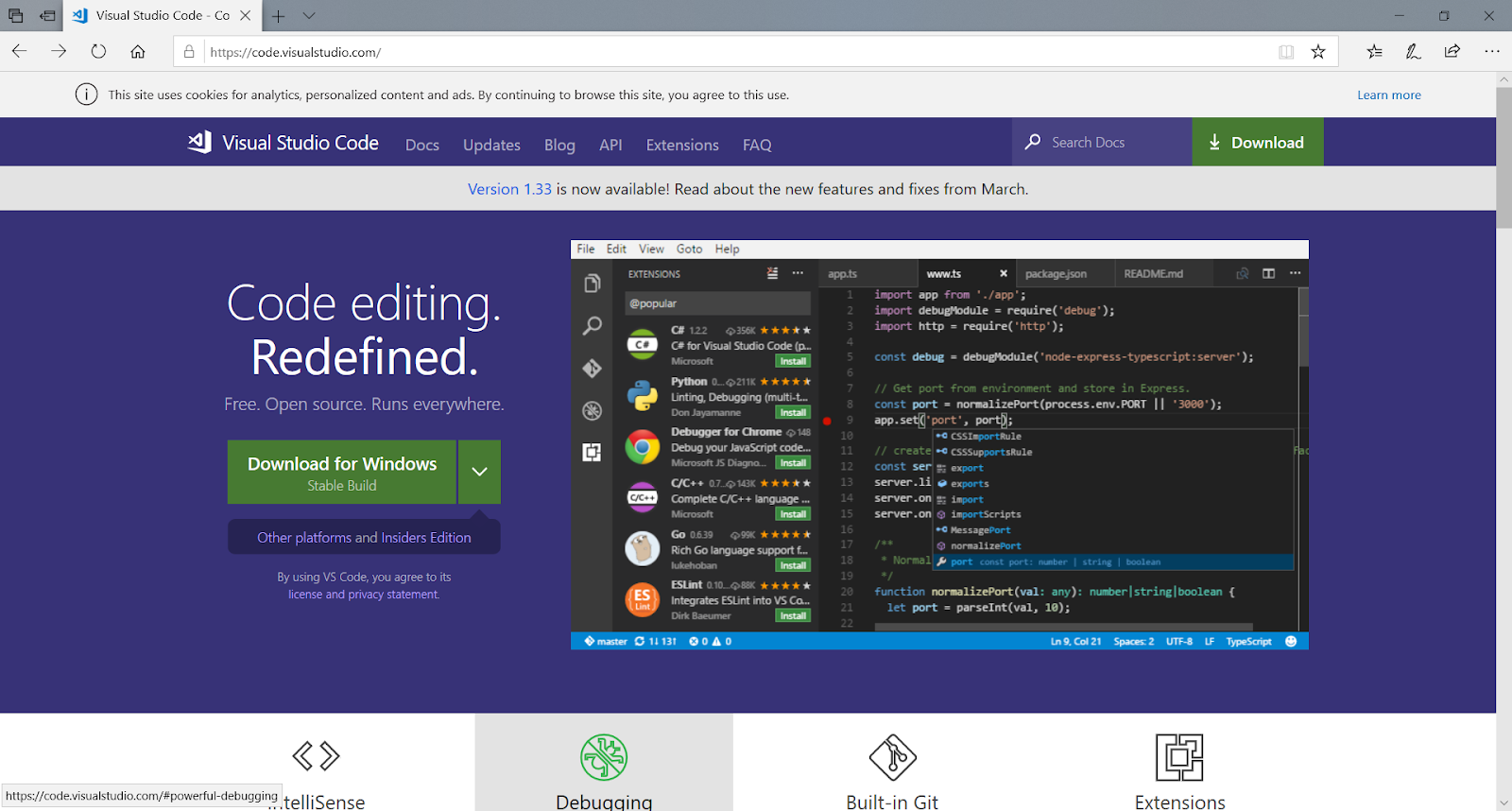Open a new browser tab
Image resolution: width=1512 pixels, height=811 pixels.
point(279,15)
